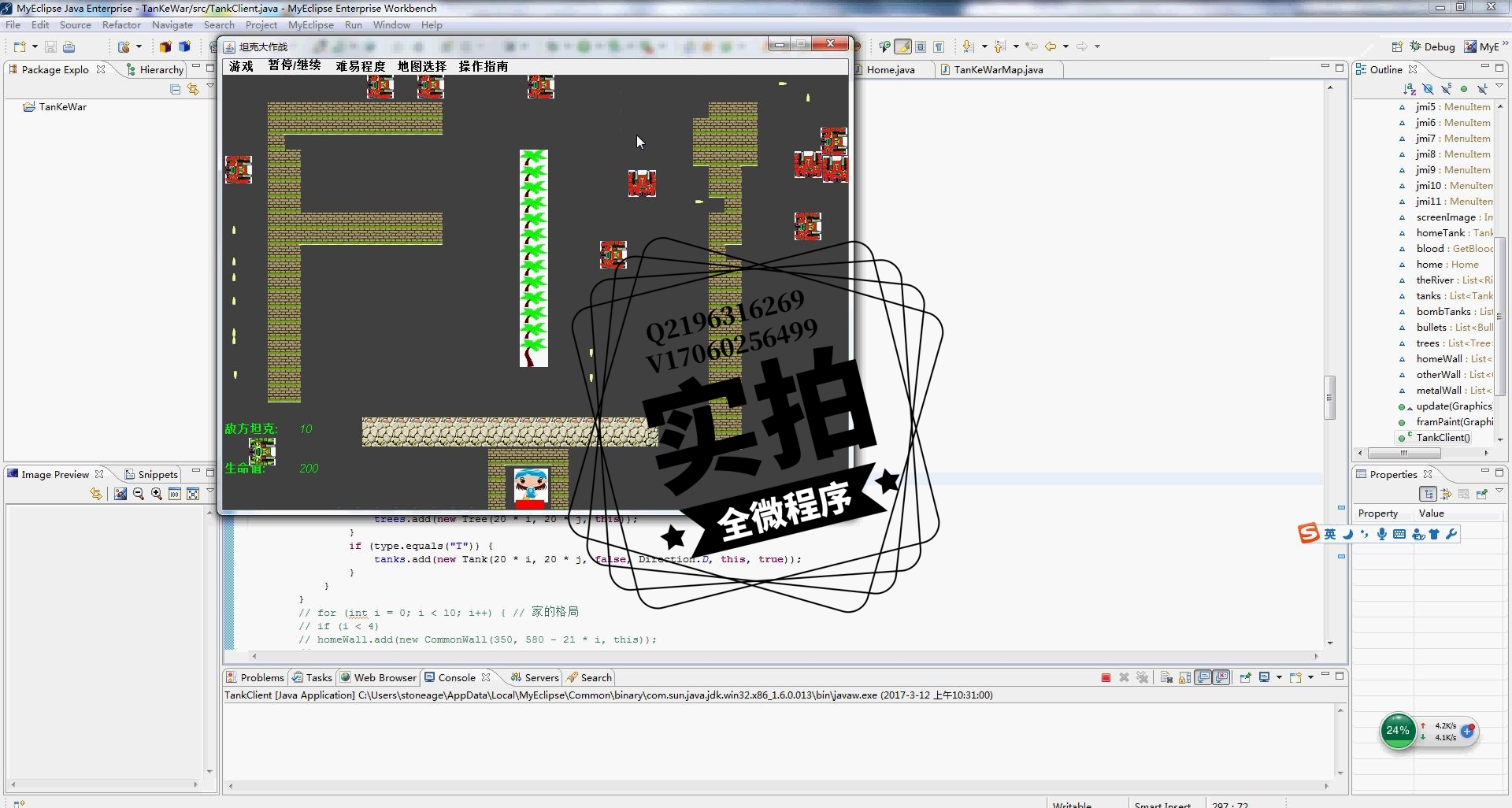Viewport: 1512px width, 808px height.
Task: Click Pin to selection icon in Properties
Action: 1482,495
